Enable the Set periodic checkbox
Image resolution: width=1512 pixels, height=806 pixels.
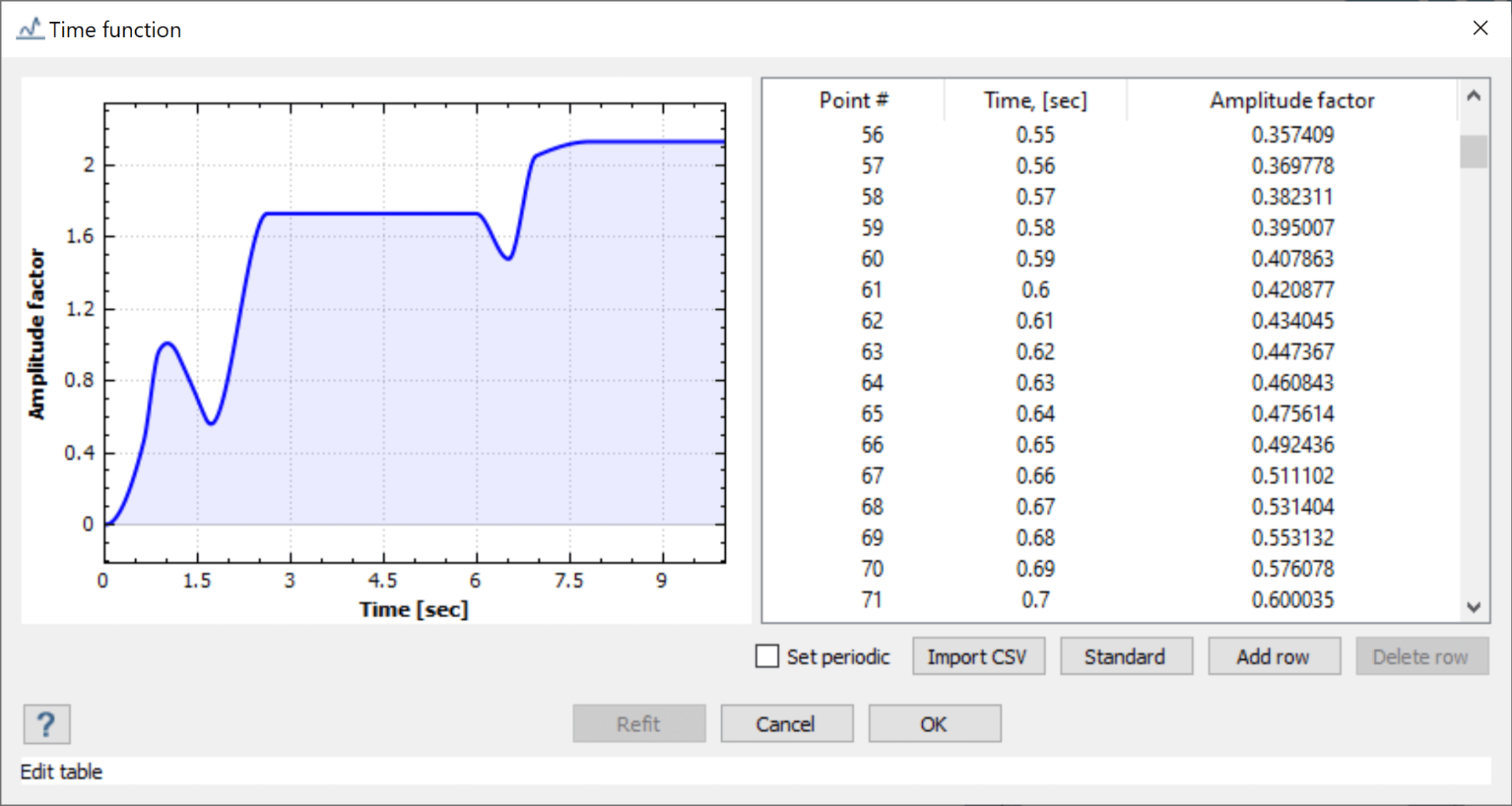click(x=767, y=656)
